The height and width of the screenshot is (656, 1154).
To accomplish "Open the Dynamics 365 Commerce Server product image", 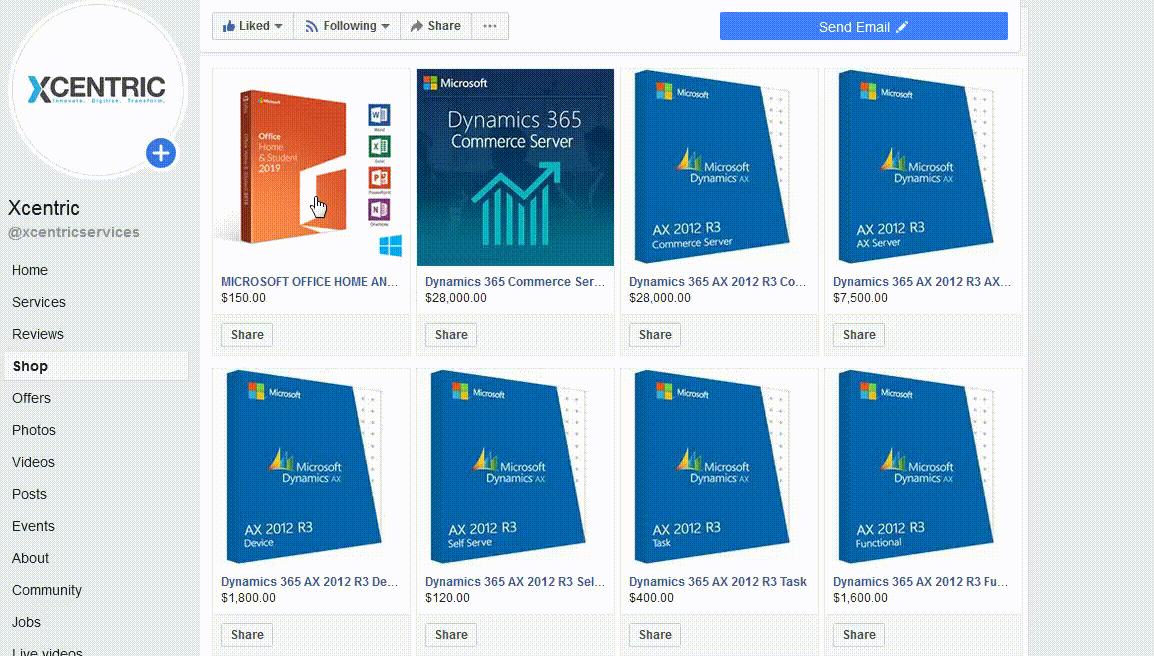I will point(515,167).
